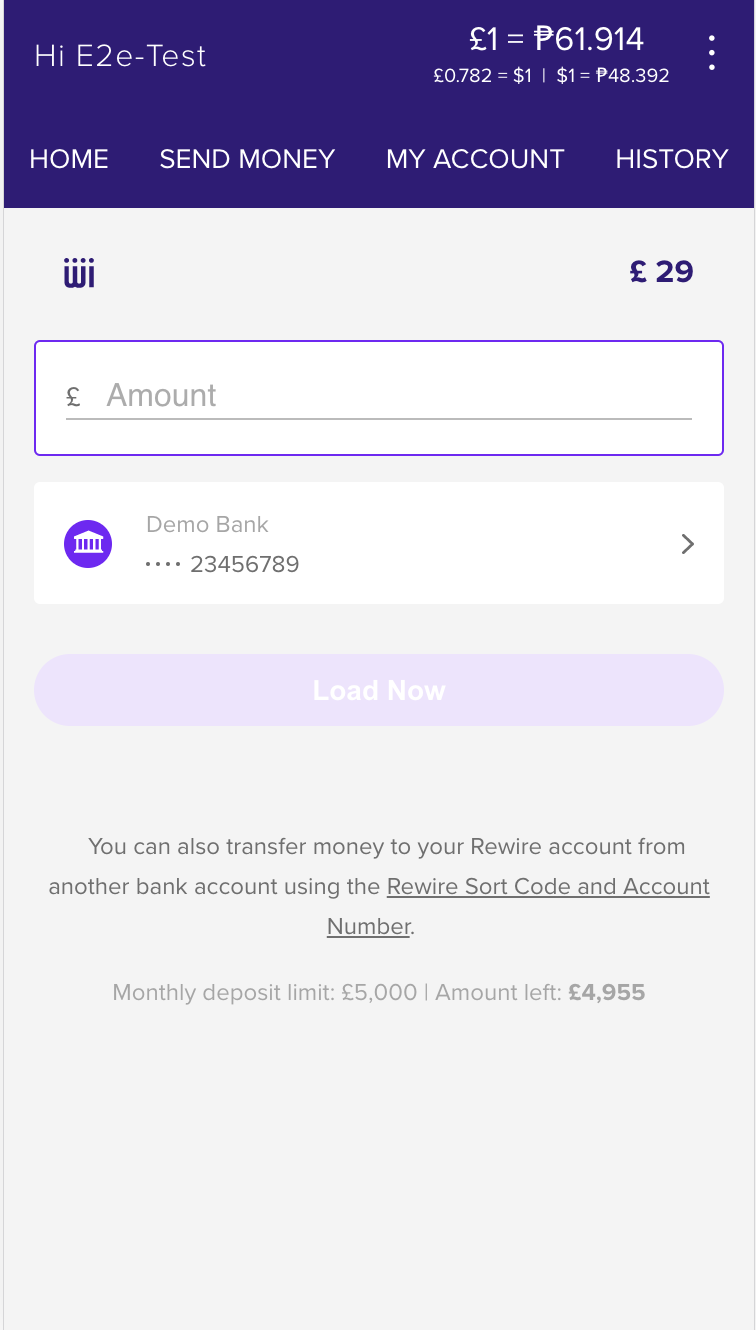View the HISTORY tab
Screen dimensions: 756x1330
(671, 159)
